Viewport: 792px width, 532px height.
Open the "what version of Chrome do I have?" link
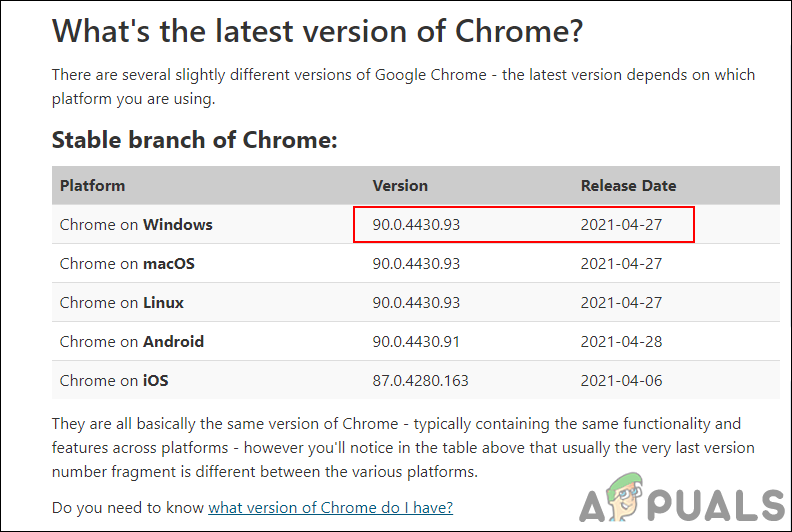coord(330,507)
